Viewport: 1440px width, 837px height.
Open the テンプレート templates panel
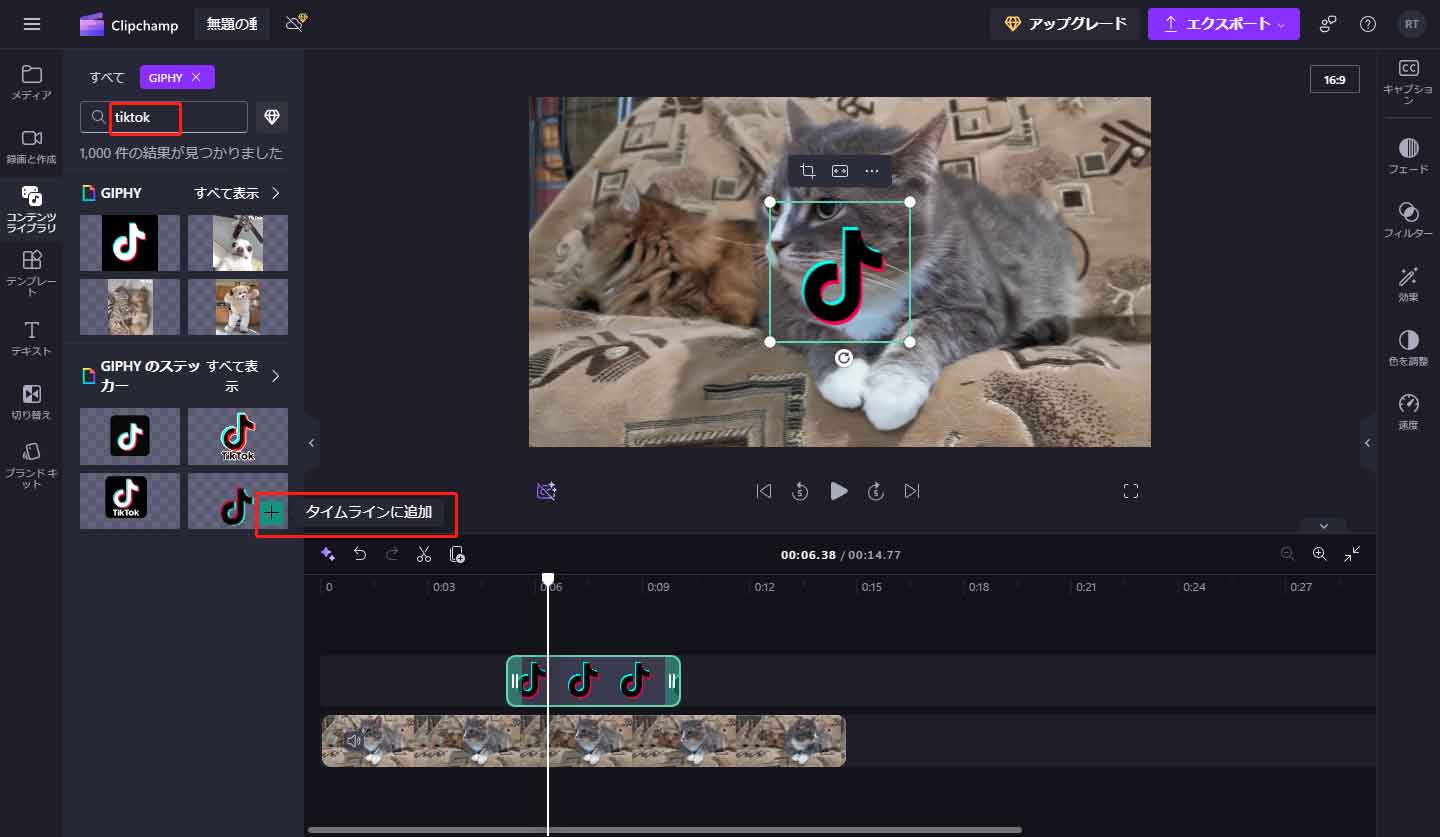(x=31, y=273)
